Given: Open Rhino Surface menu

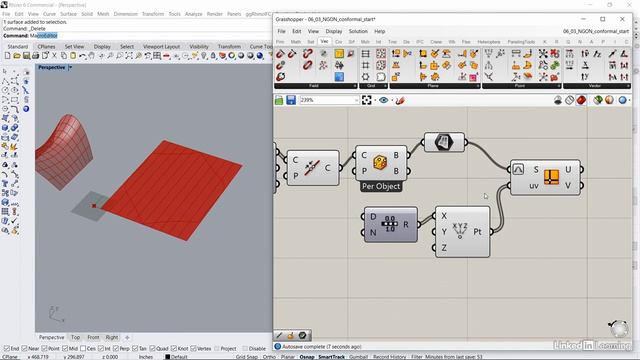Looking at the screenshot, I should [x=69, y=14].
